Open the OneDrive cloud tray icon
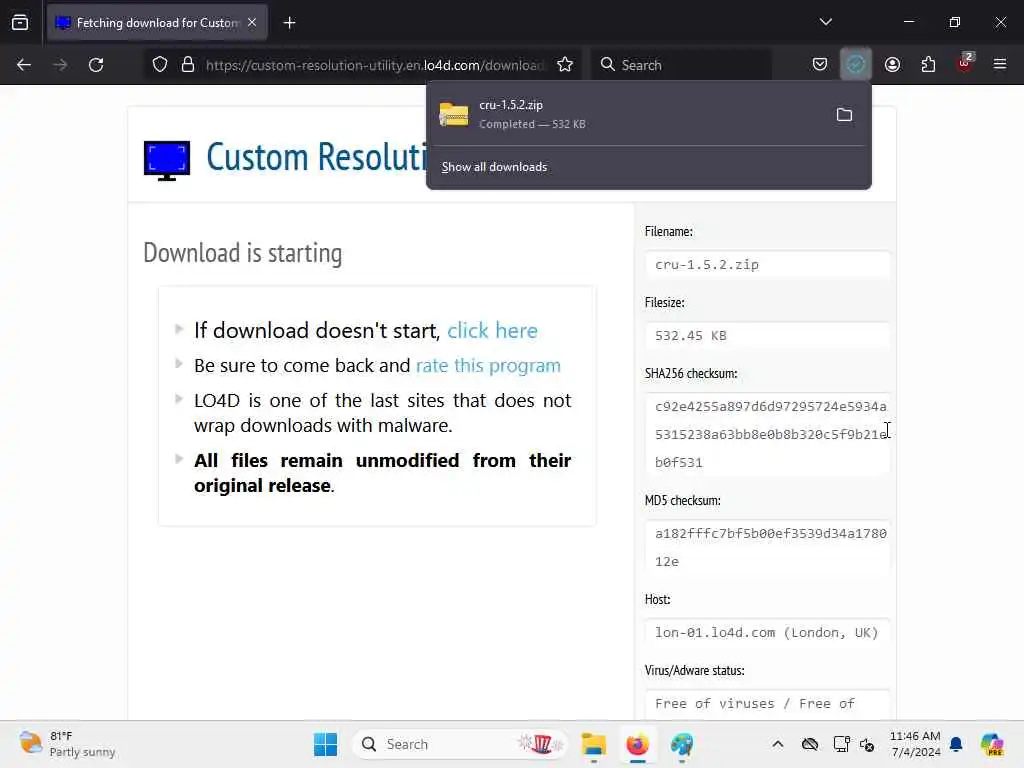Viewport: 1024px width, 768px height. pos(810,744)
